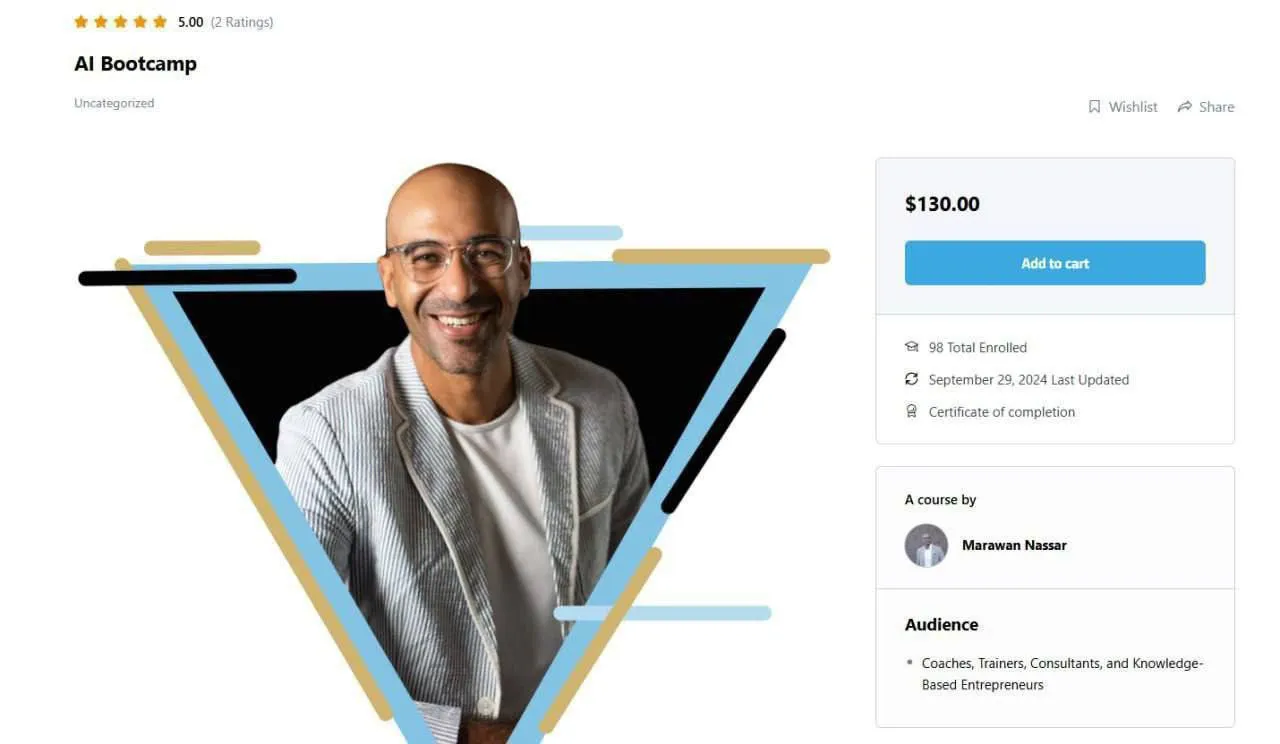Click Marawan Nassar's round avatar photo
Screen dimensions: 1280x744
[926, 546]
